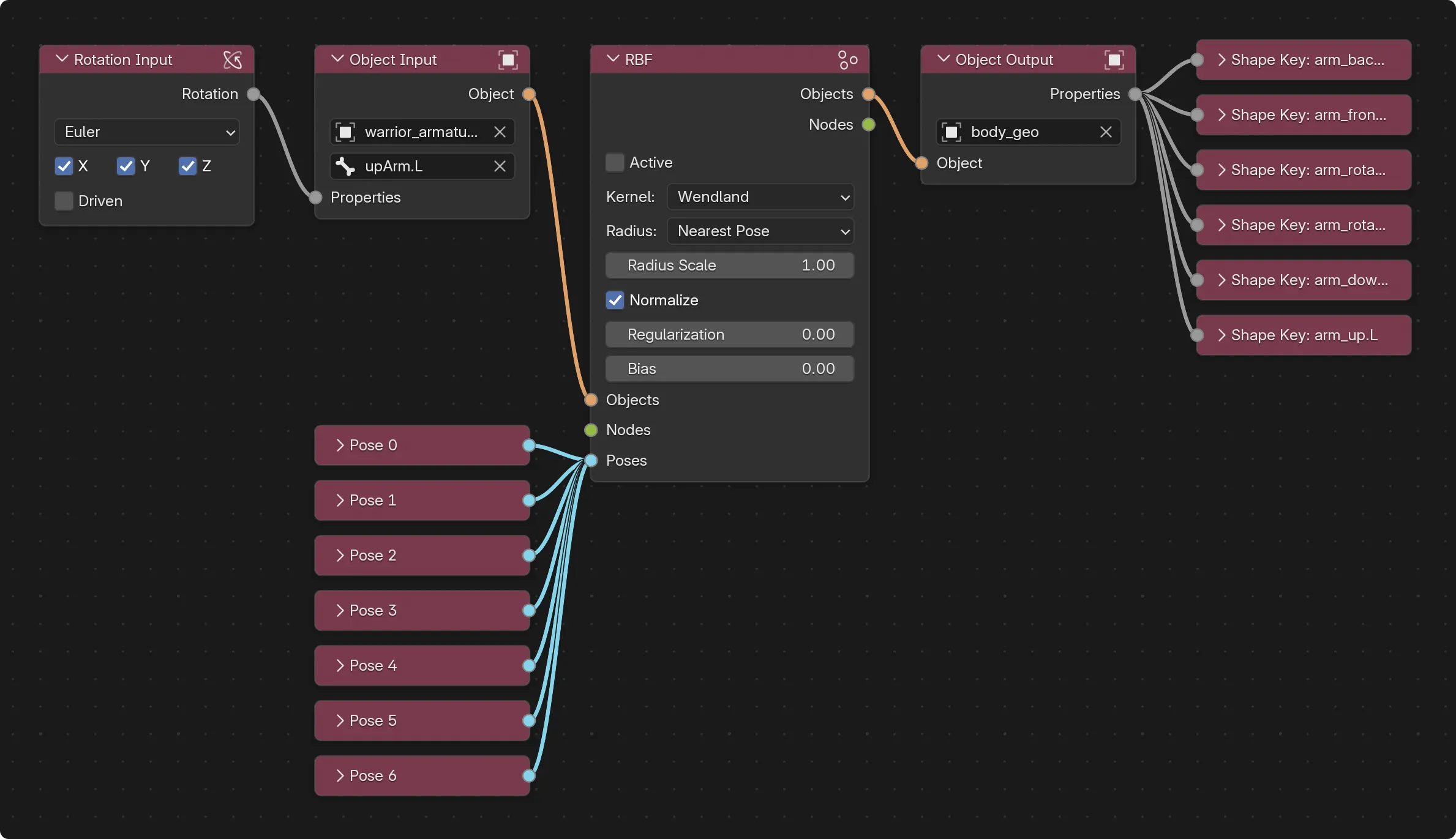
Task: Uncheck the Y axis checkbox
Action: click(x=126, y=166)
